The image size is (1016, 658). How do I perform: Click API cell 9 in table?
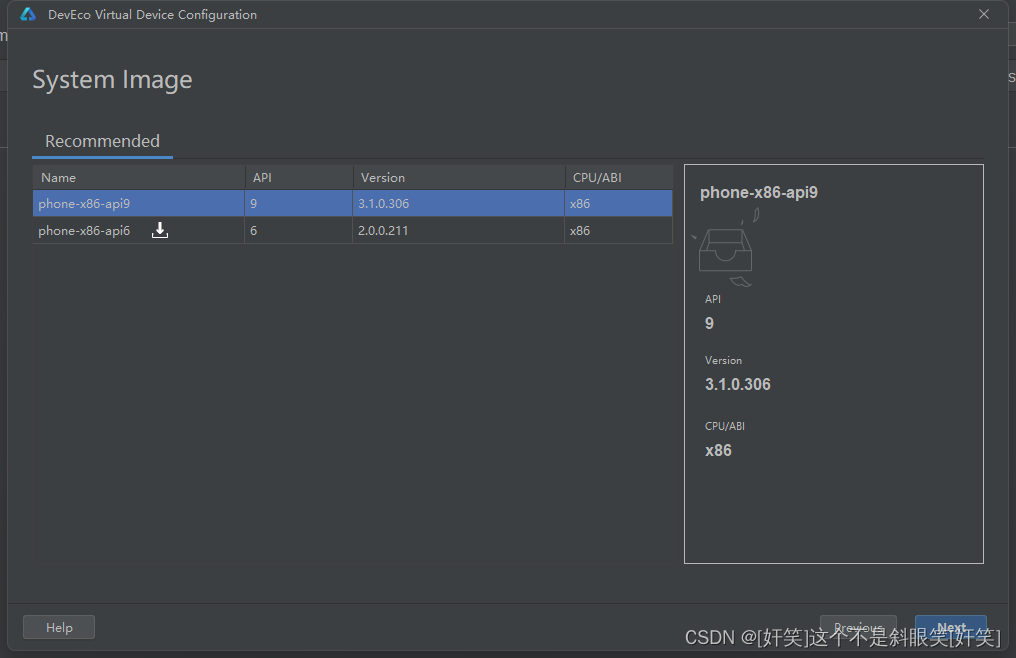(299, 204)
